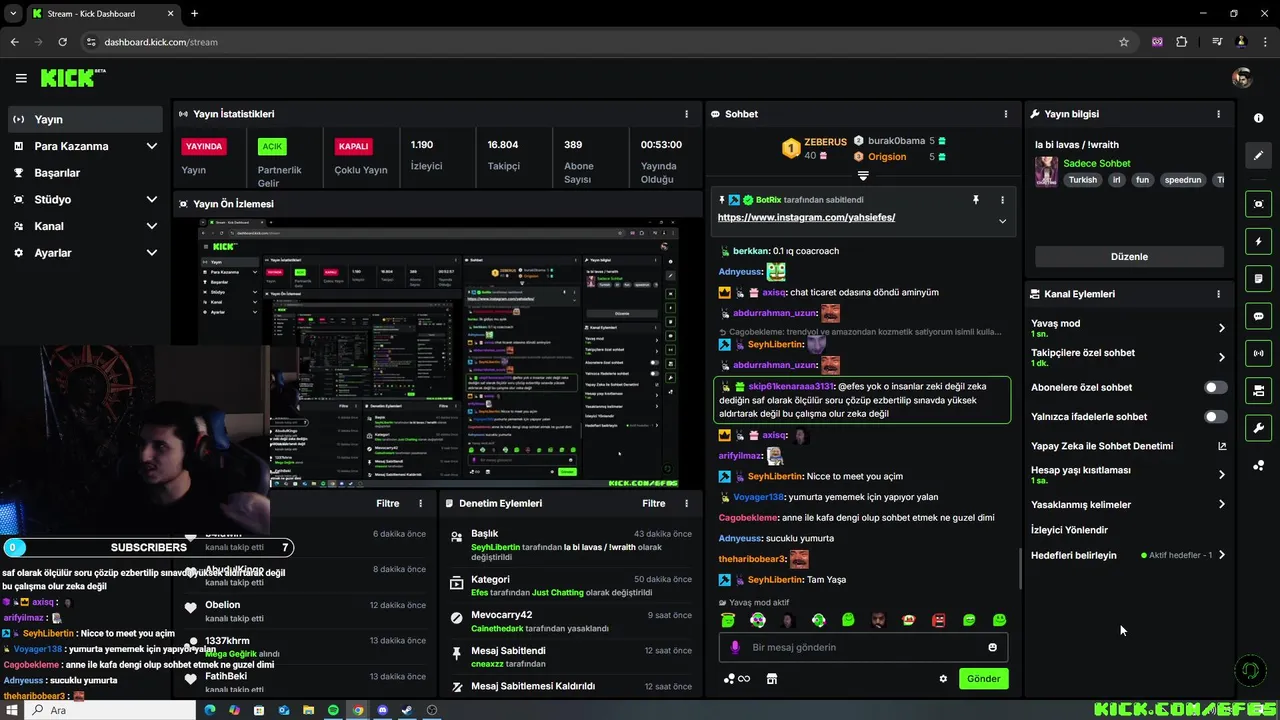The width and height of the screenshot is (1280, 720).
Task: Open Sohbet panel three-dot menu
Action: coord(1006,114)
